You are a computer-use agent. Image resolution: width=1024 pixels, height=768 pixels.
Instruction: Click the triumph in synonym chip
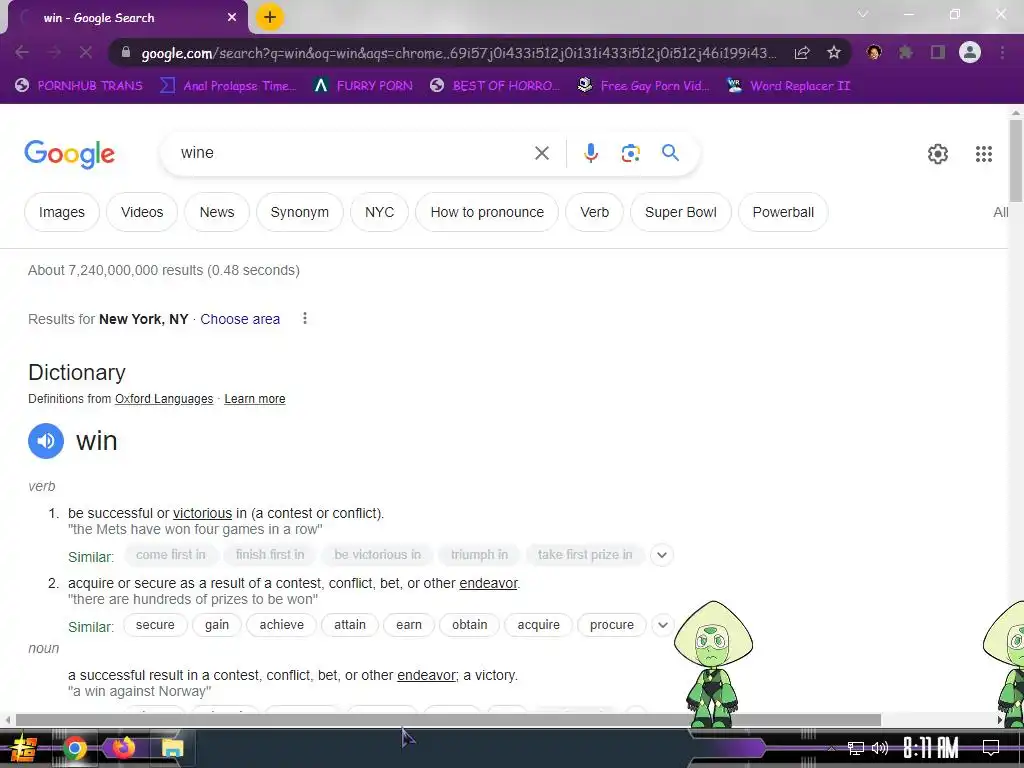pos(479,555)
